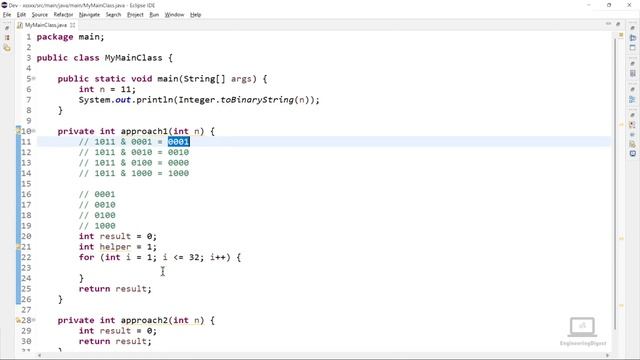Viewport: 640px width, 360px height.
Task: Place cursor on empty line 23
Action: coord(323,268)
